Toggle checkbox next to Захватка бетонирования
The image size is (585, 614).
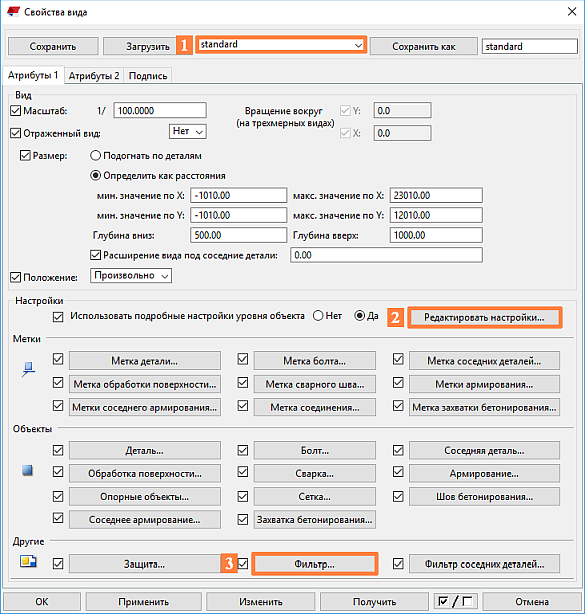[243, 519]
